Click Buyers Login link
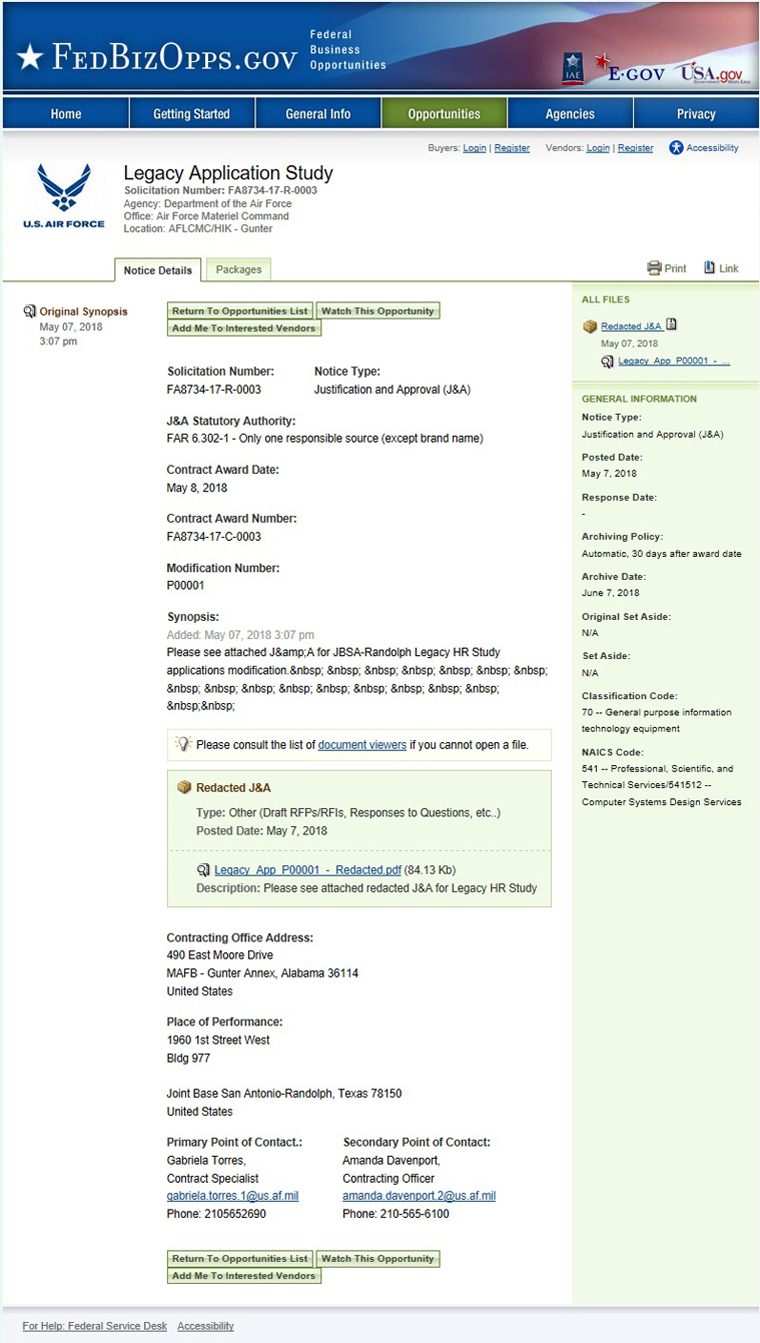 tap(474, 148)
